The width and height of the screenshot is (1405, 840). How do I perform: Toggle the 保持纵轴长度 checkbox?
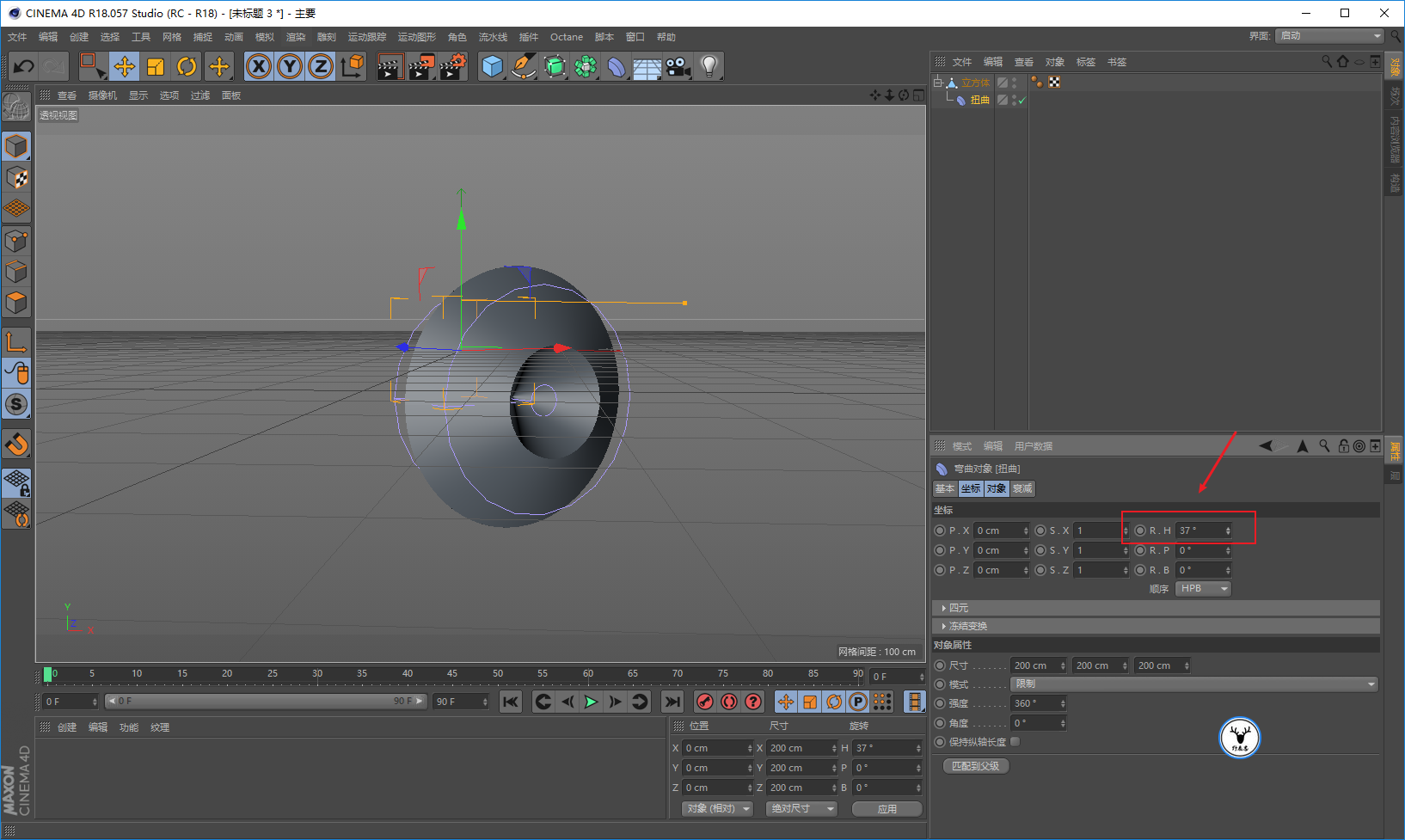coord(1015,742)
